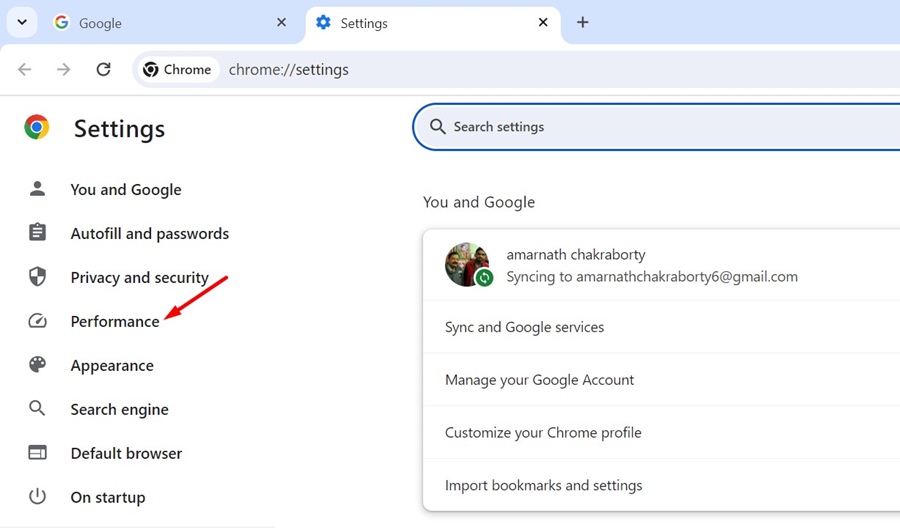Click the palette icon for Appearance
This screenshot has height=529, width=900.
pyautogui.click(x=37, y=364)
